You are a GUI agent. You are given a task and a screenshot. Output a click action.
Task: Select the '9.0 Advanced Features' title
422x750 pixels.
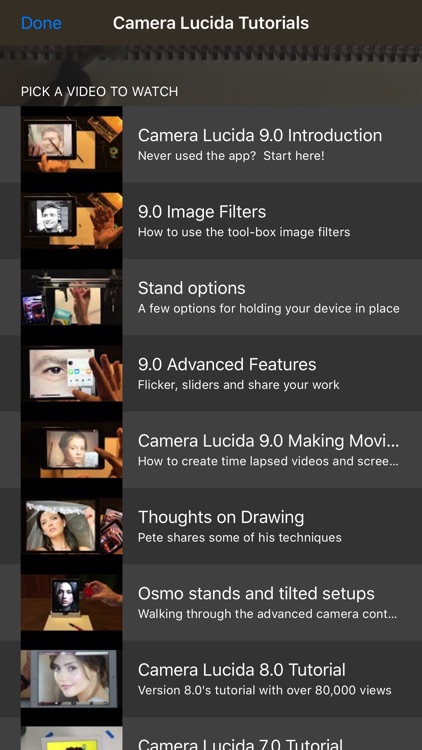227,364
